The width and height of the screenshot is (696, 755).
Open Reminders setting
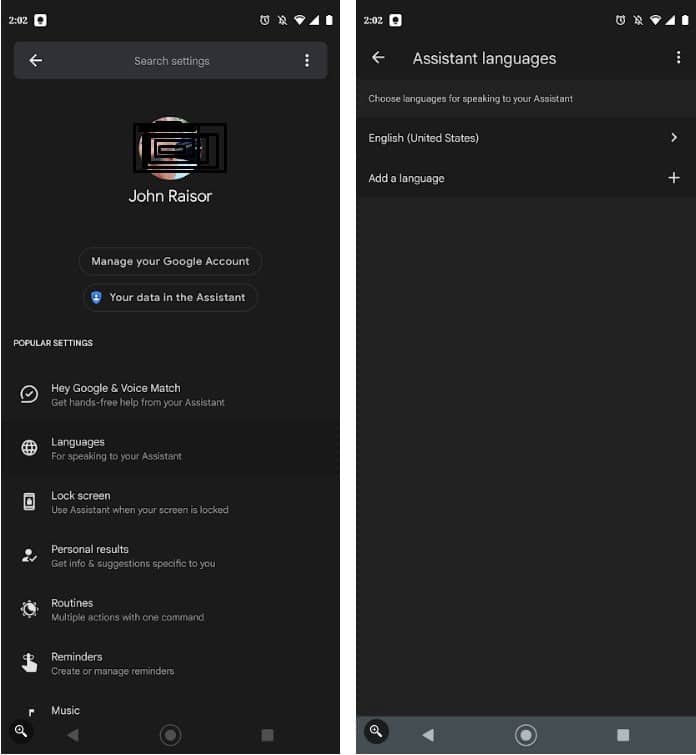(x=171, y=664)
